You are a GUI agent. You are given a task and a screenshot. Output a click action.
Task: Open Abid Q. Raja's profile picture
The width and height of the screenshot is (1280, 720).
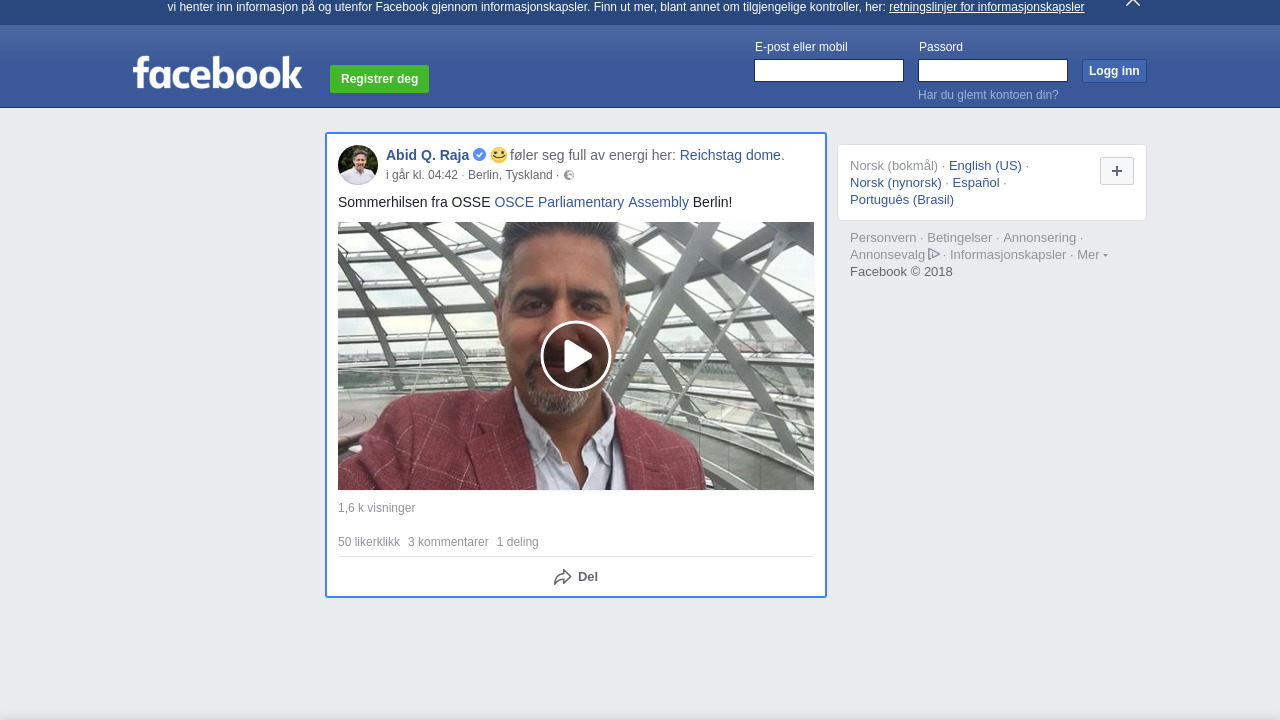coord(358,165)
